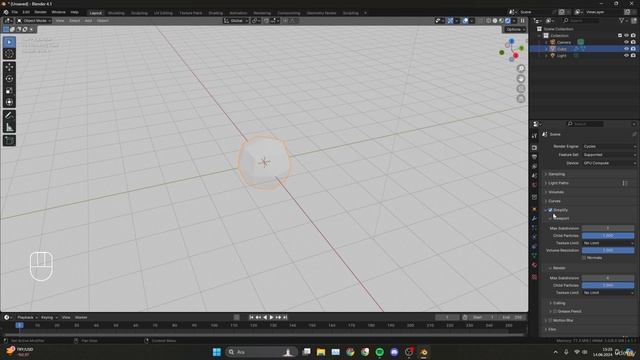Viewport: 640px width, 360px height.
Task: Switch perspective/orthographic view icon
Action: click(x=521, y=99)
